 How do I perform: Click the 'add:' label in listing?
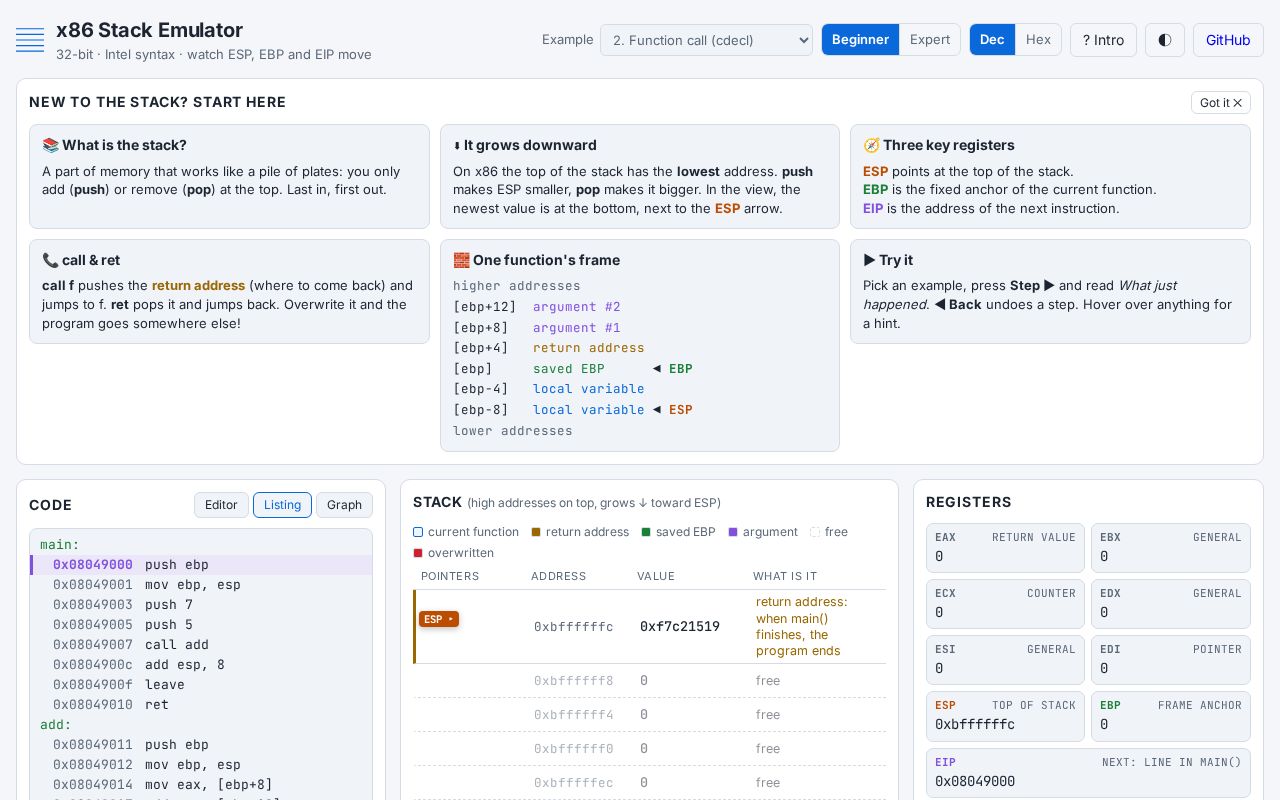point(56,725)
